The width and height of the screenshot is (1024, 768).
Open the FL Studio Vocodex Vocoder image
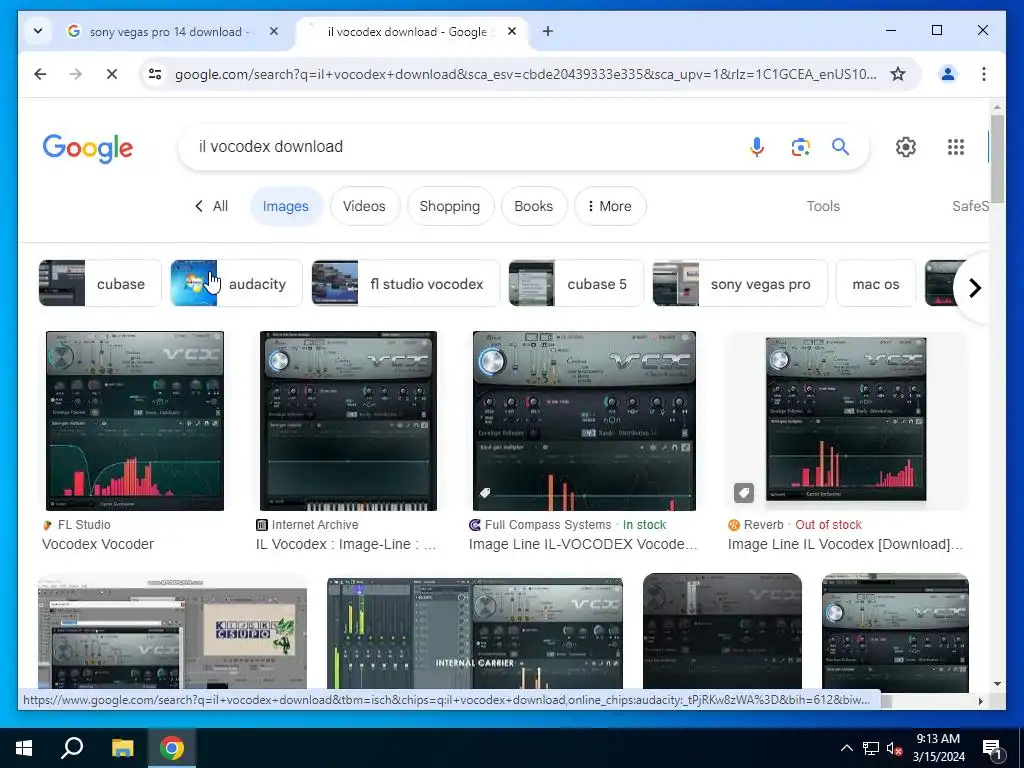pos(135,421)
